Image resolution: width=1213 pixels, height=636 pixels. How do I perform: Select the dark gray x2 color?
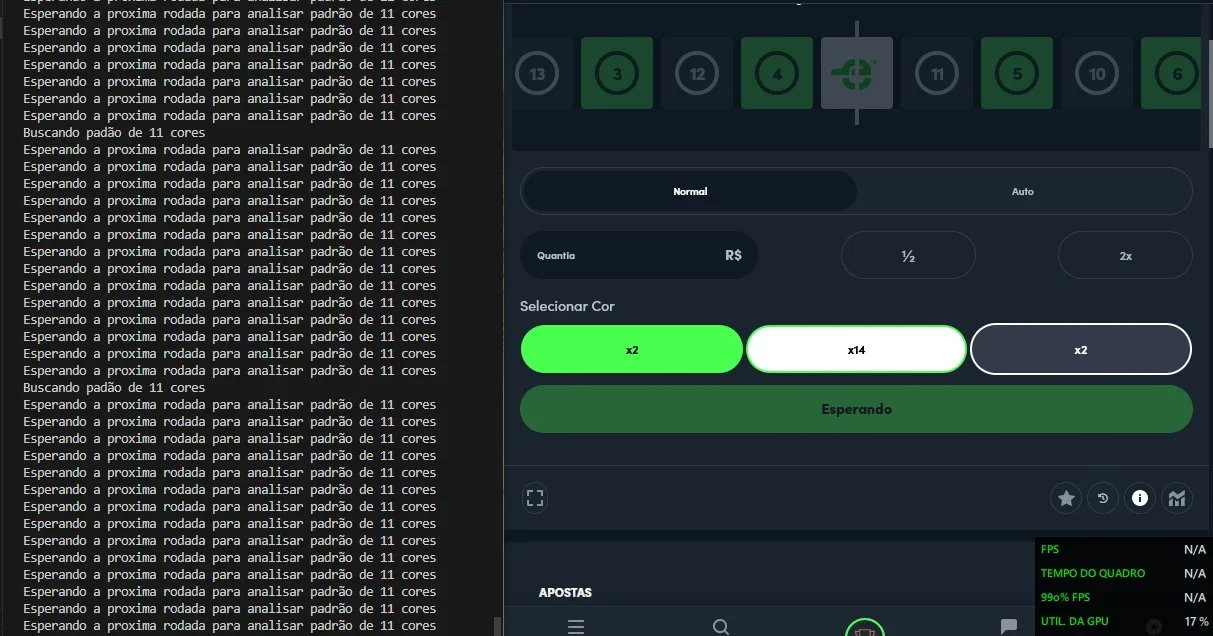(x=1081, y=350)
